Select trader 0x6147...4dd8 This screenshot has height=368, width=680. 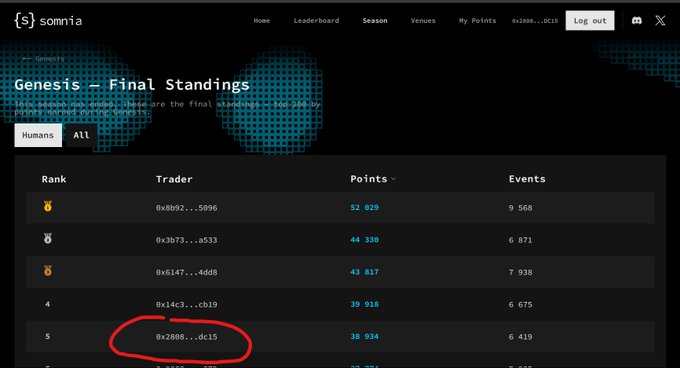(186, 272)
